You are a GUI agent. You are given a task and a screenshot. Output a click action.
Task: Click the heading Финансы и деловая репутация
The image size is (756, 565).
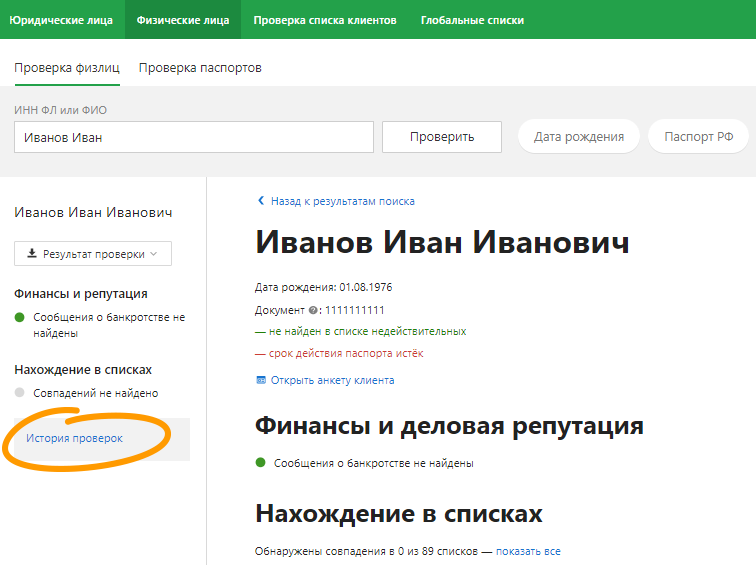click(449, 426)
